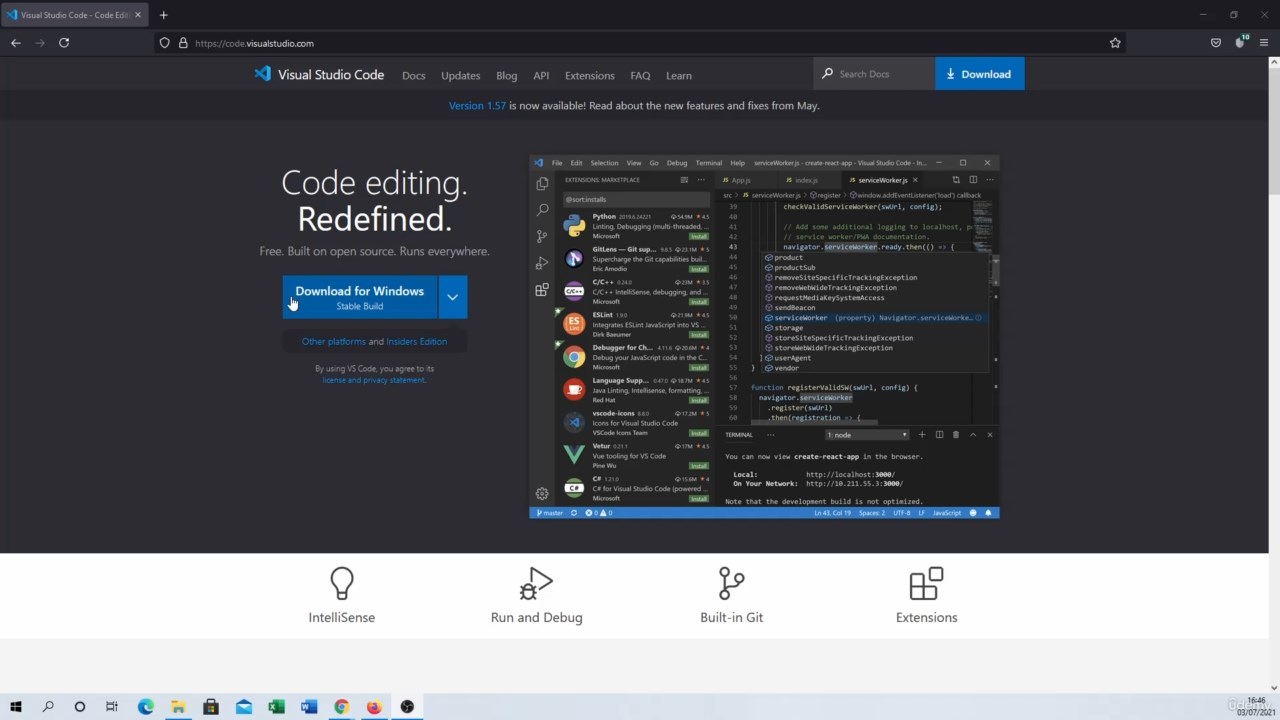The height and width of the screenshot is (720, 1280).
Task: Click the Run and Debug feature label
Action: tap(536, 617)
